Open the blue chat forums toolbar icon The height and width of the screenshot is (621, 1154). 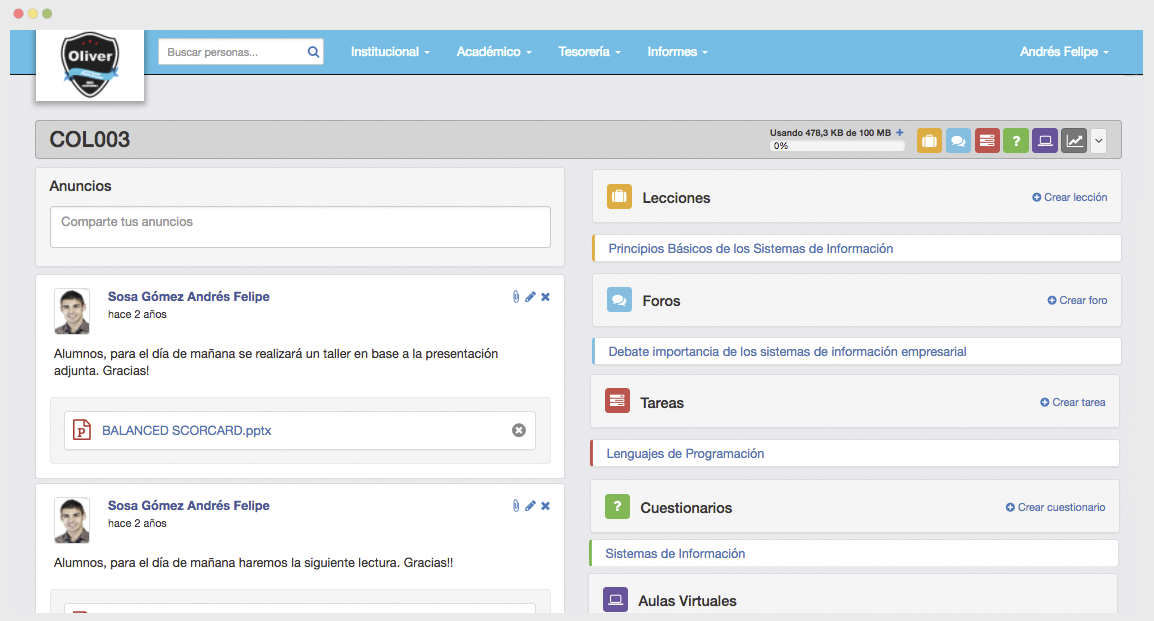click(x=957, y=140)
